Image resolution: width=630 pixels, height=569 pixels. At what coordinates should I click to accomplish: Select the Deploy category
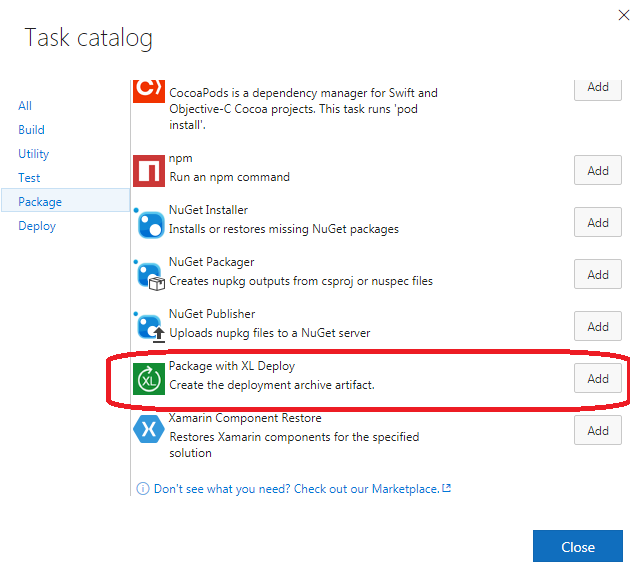click(x=37, y=226)
